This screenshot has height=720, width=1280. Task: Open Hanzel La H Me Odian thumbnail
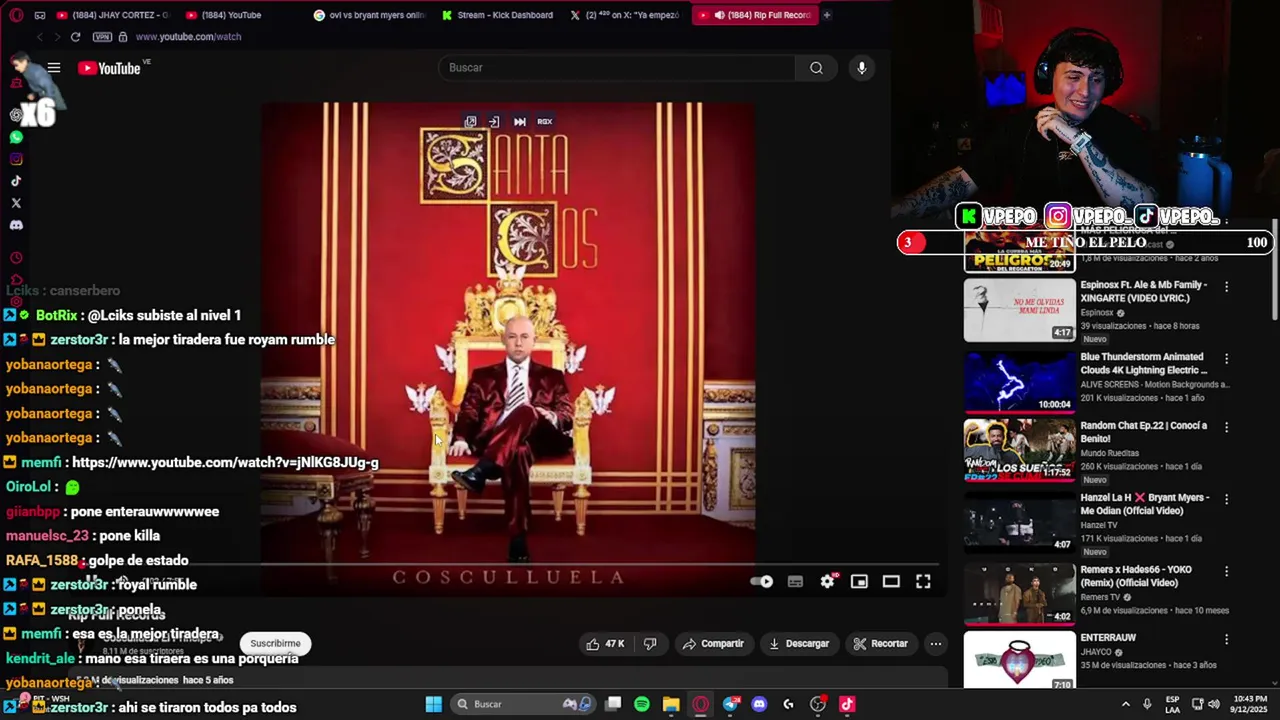[1019, 523]
